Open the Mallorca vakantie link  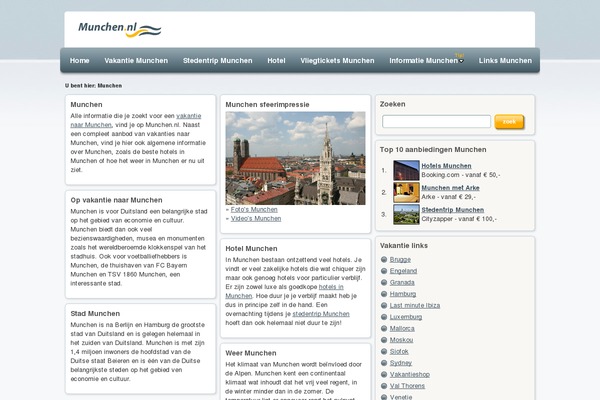click(x=402, y=328)
